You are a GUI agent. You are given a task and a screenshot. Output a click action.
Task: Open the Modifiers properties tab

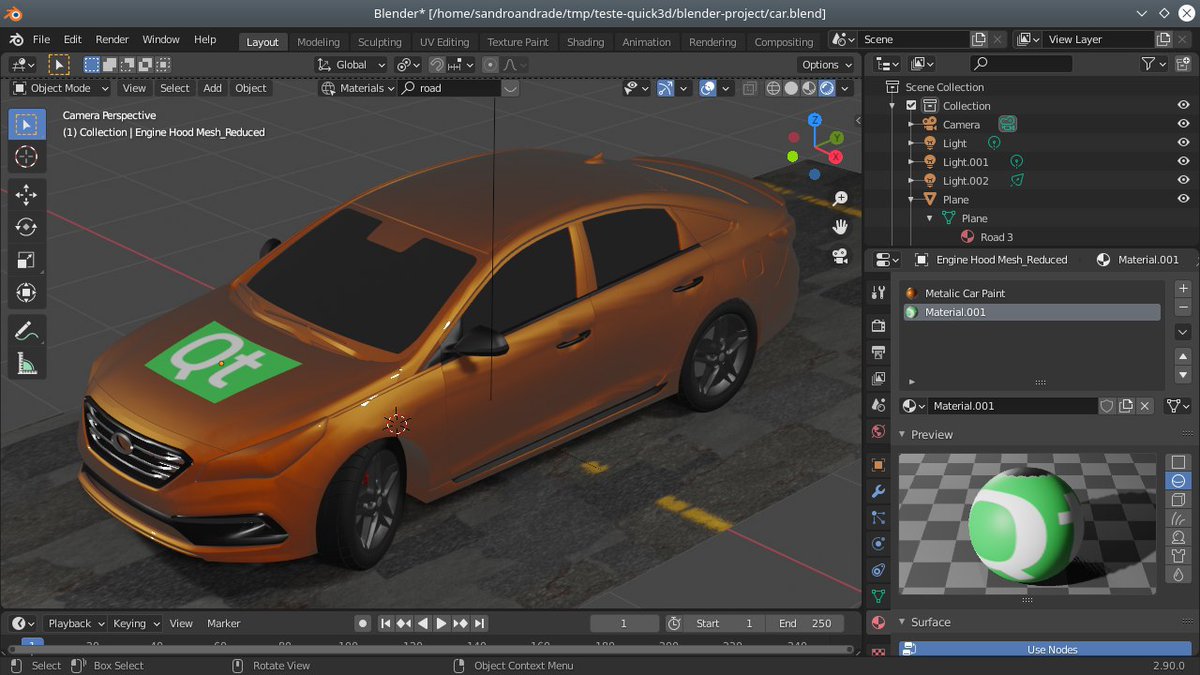[x=878, y=492]
